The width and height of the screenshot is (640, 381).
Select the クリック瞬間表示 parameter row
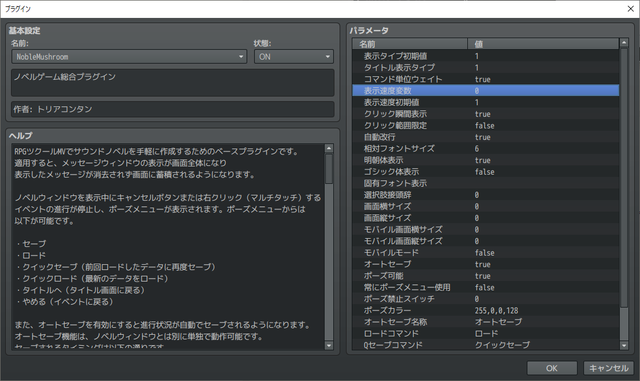(486, 114)
